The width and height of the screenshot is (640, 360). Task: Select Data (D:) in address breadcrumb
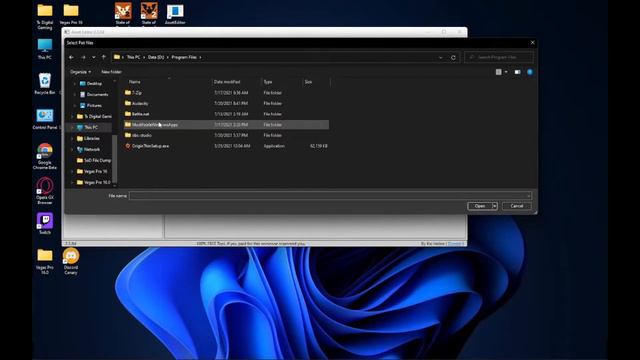[x=156, y=57]
